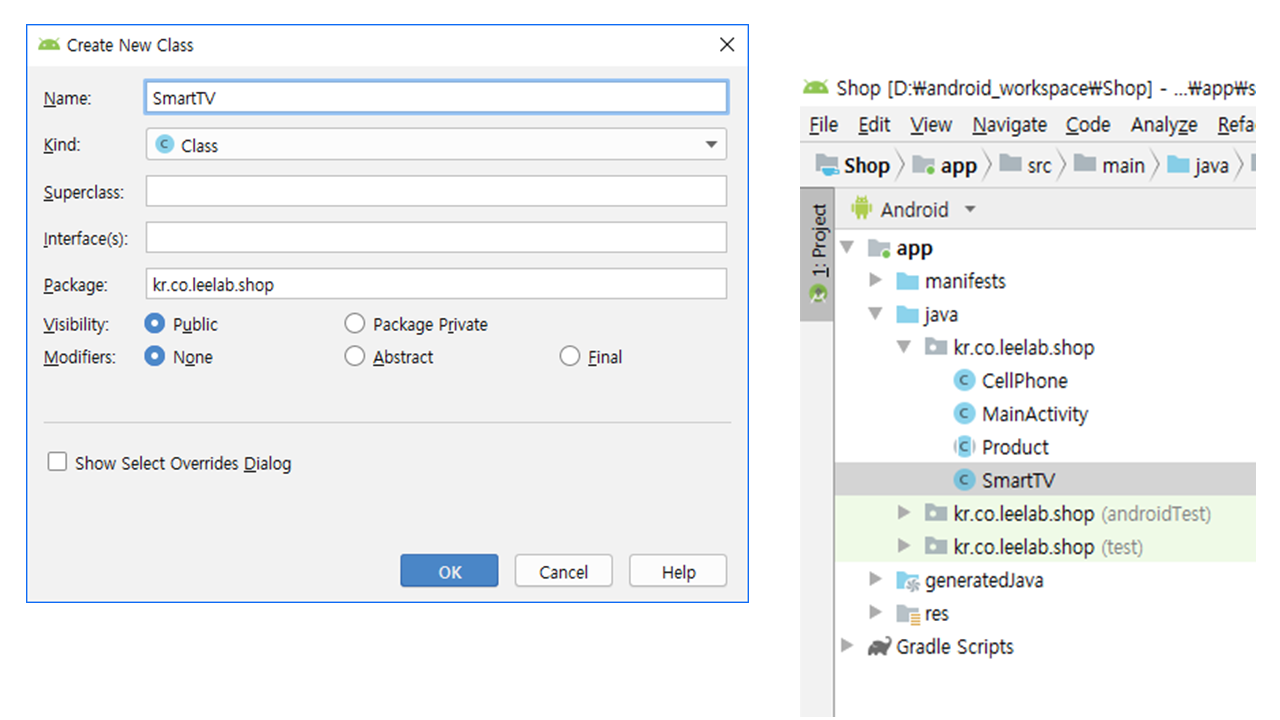Click in the Superclass input field
1280x720 pixels.
[x=436, y=192]
